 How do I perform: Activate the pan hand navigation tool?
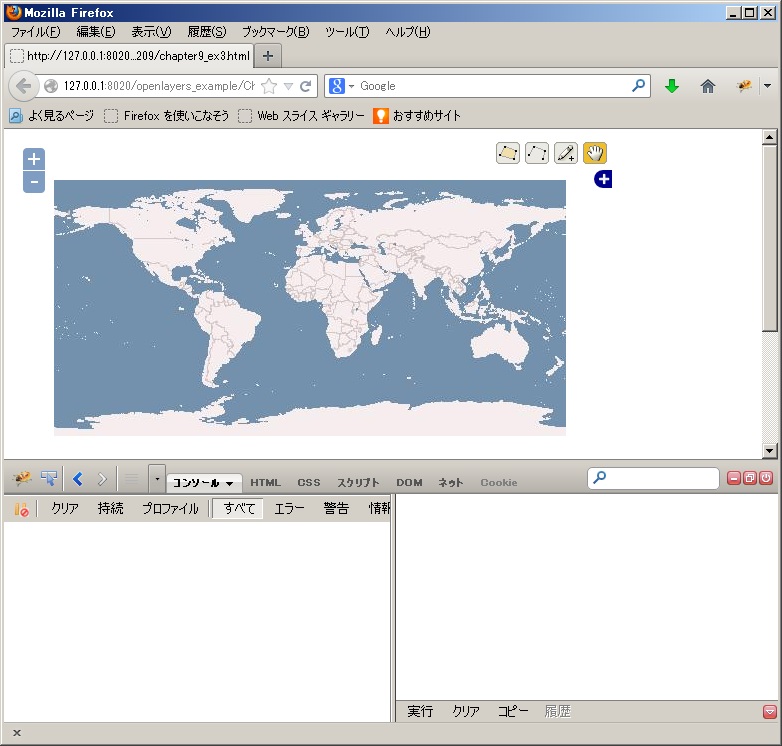point(595,153)
